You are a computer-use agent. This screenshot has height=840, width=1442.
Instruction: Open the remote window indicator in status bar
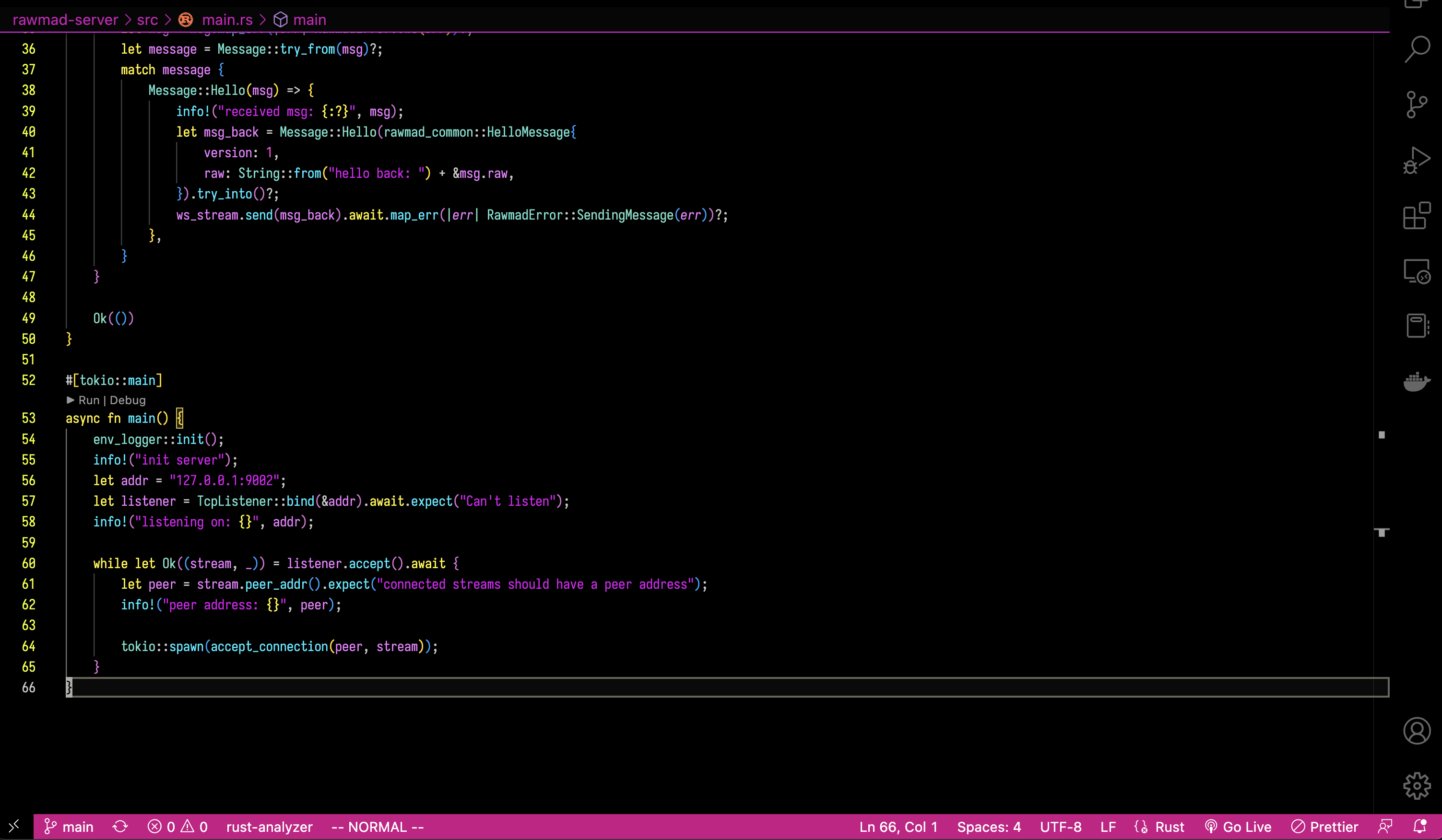click(x=15, y=827)
